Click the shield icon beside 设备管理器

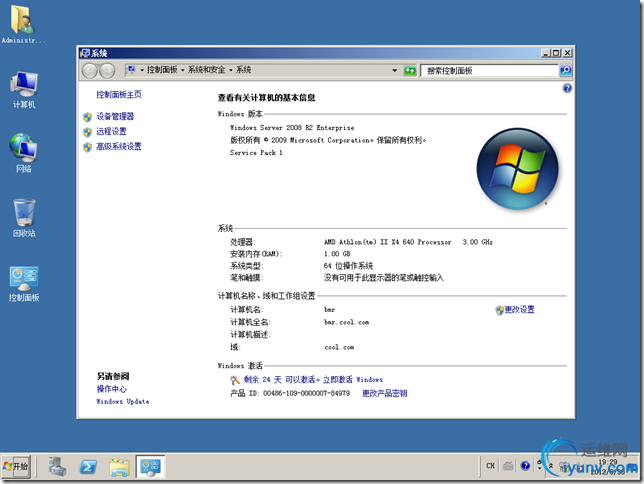tap(87, 117)
